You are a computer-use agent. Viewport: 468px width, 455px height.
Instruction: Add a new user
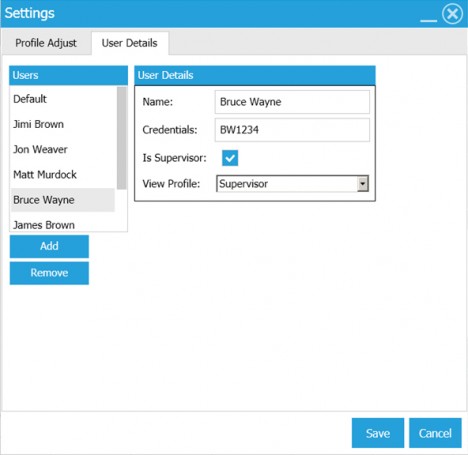coord(49,246)
